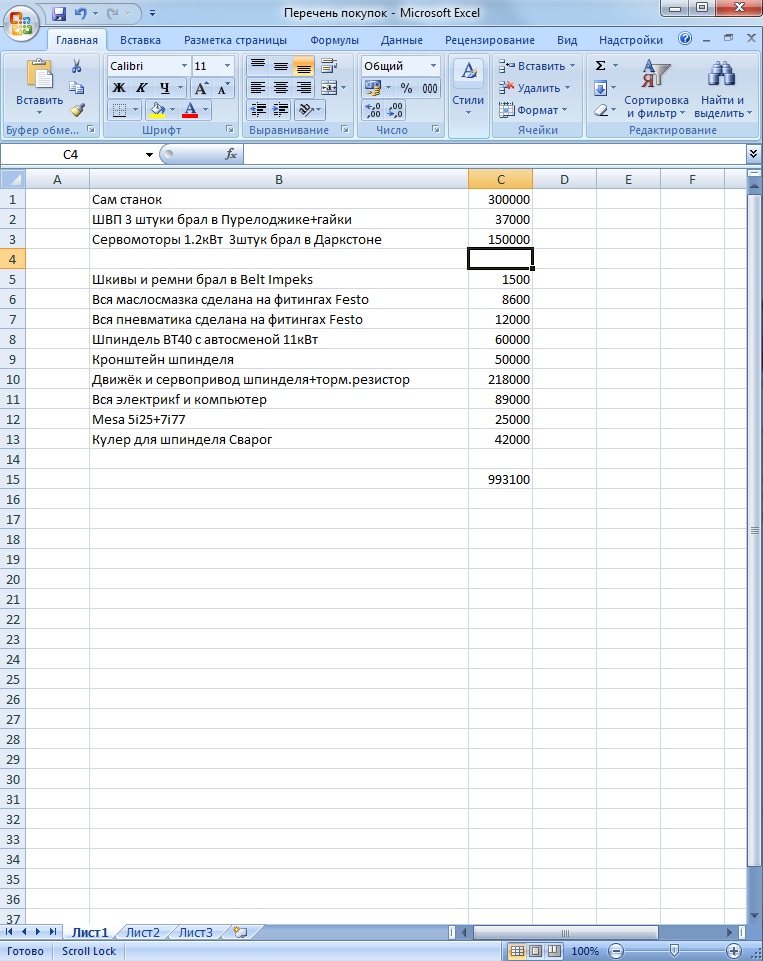Open the Общий number format dropdown
This screenshot has width=763, height=961.
[433, 66]
